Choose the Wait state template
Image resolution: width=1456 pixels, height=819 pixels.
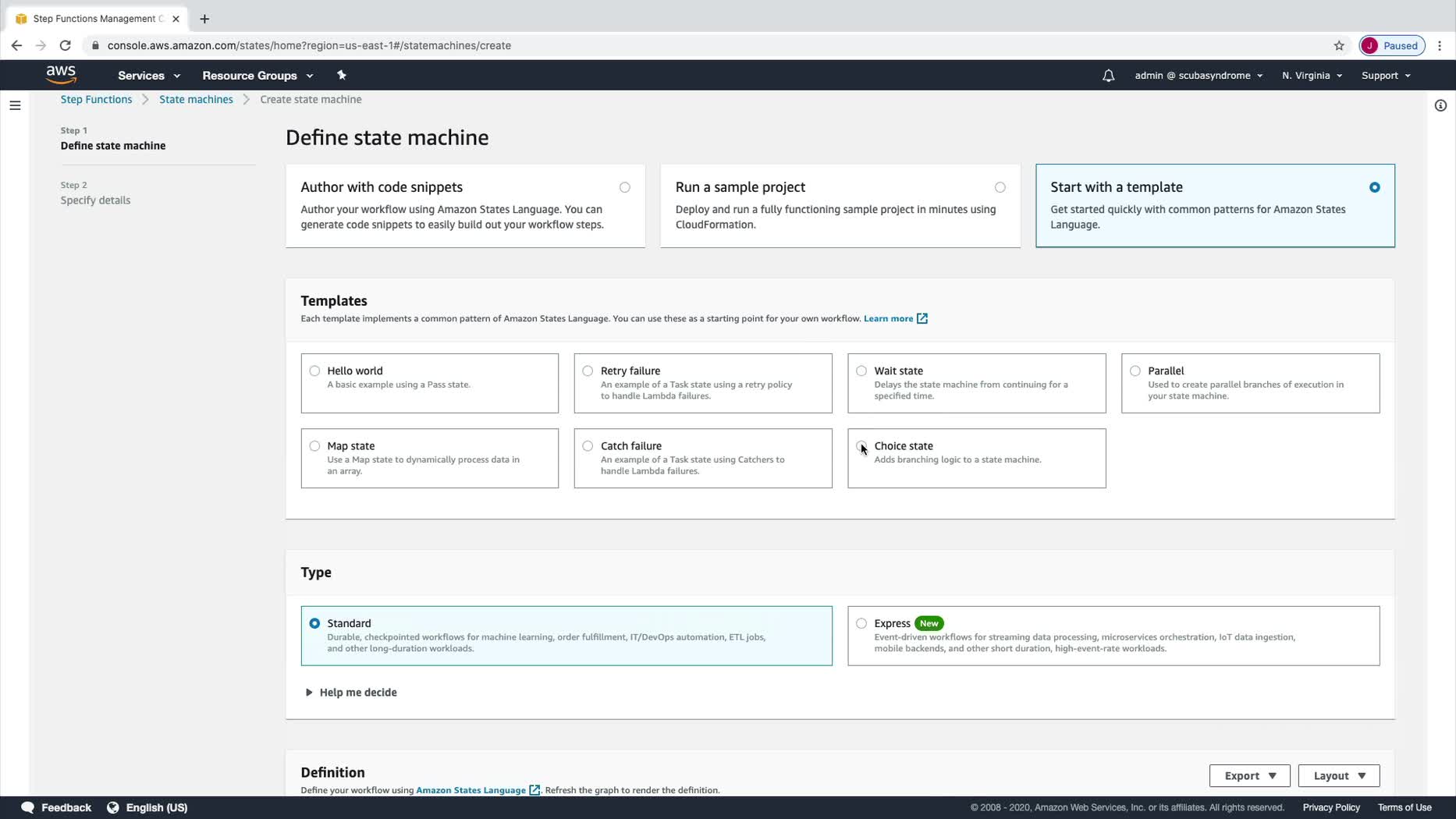coord(976,383)
